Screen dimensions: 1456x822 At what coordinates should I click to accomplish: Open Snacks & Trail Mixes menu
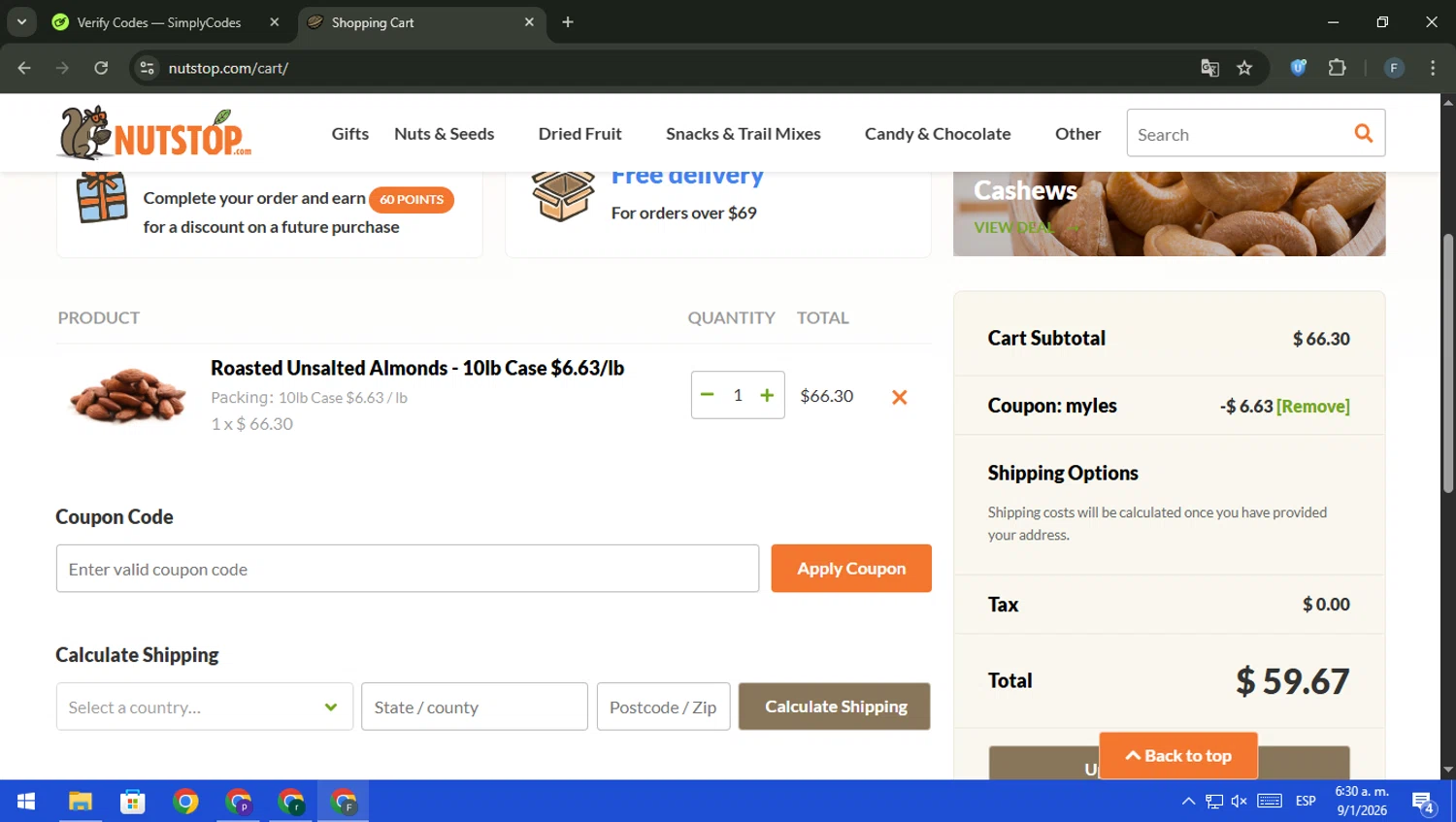(743, 134)
